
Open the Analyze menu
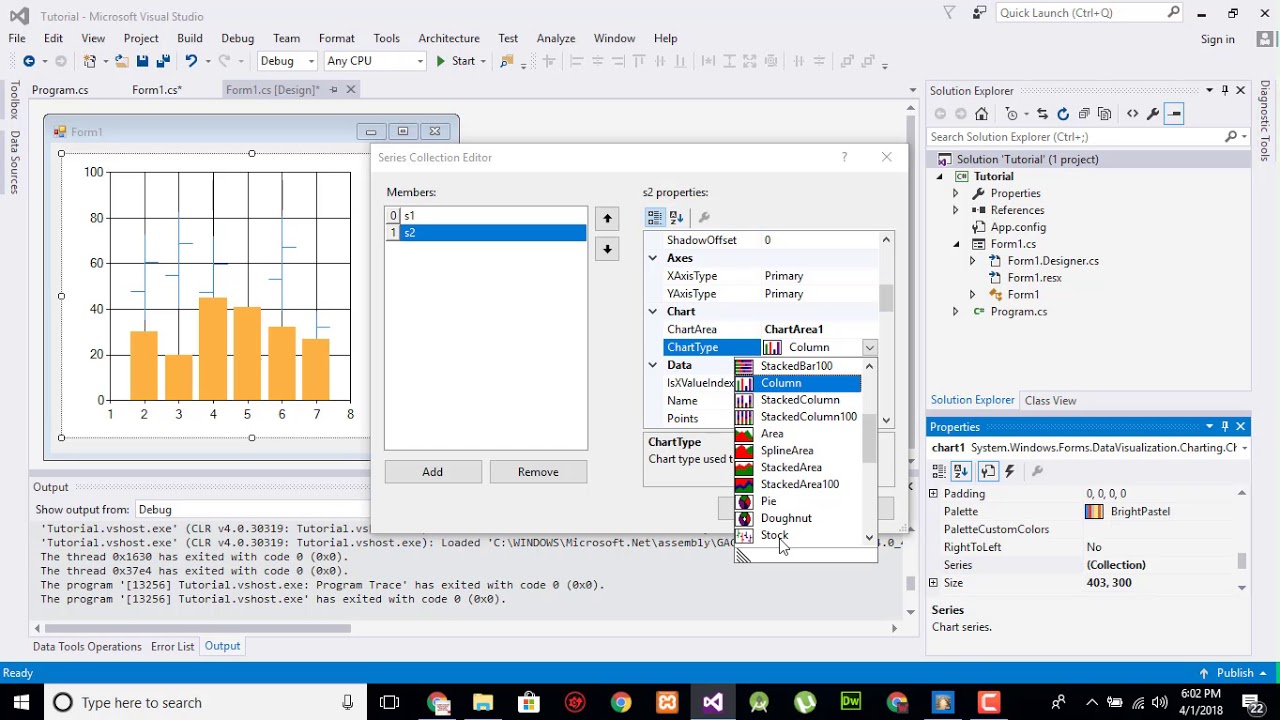pyautogui.click(x=556, y=38)
